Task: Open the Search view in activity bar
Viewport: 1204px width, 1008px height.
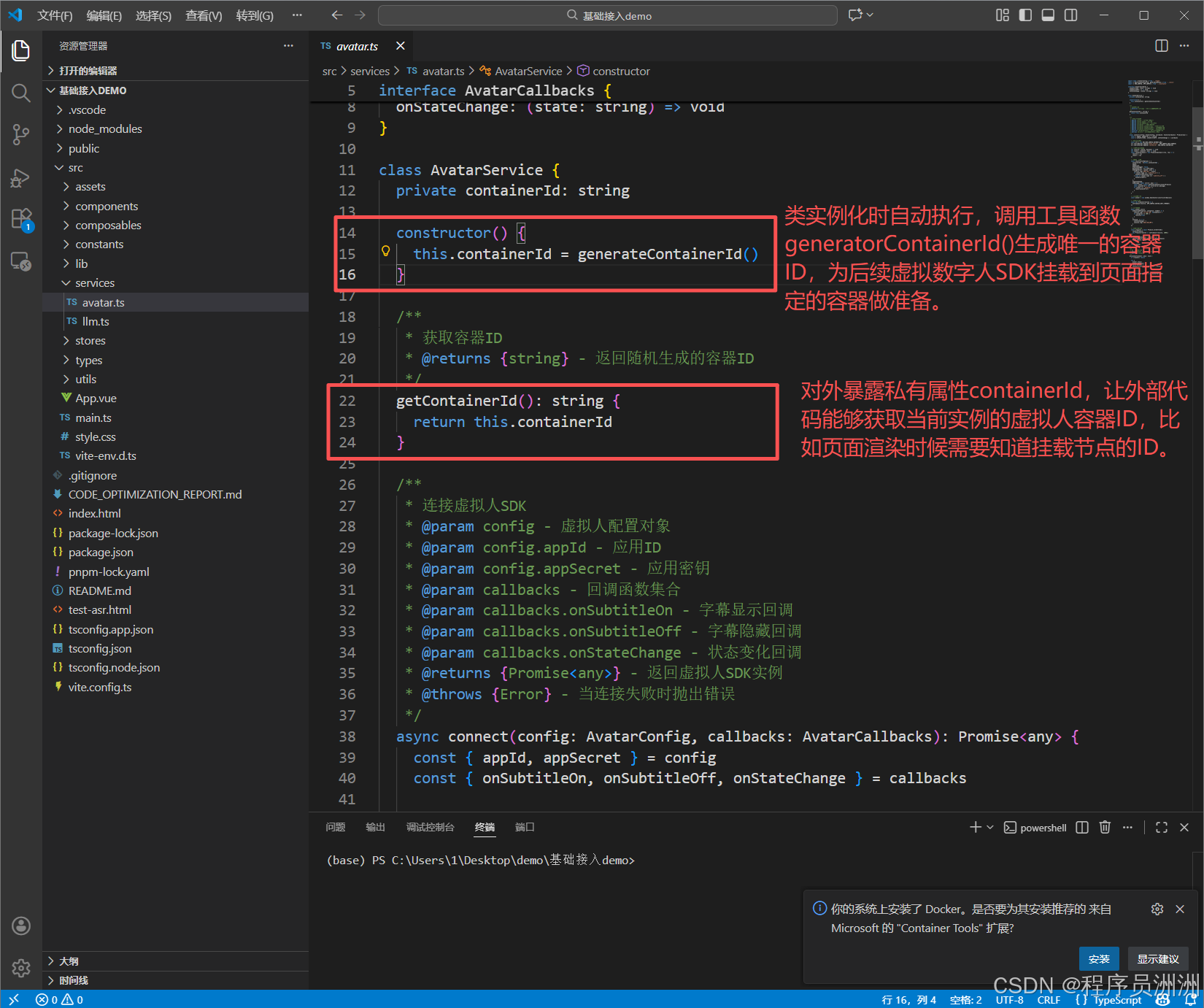Action: pos(21,93)
